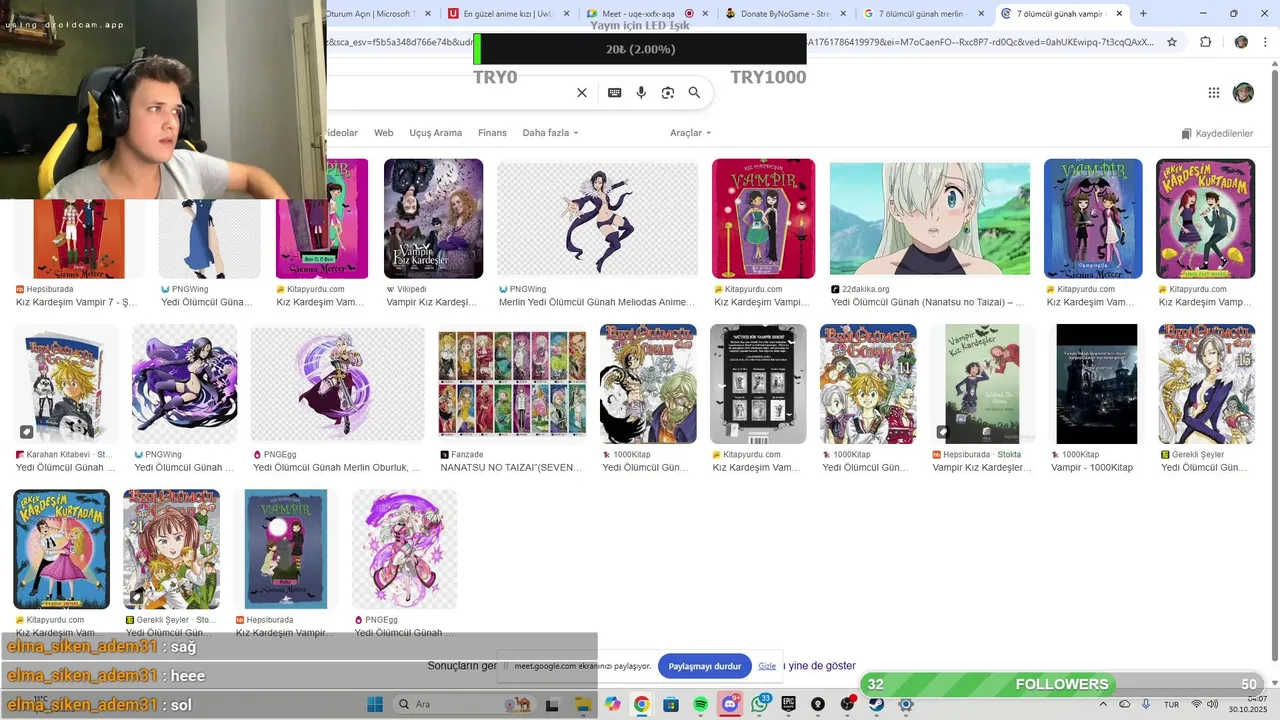This screenshot has width=1280, height=720.
Task: Open Spotify from the taskbar
Action: tap(700, 704)
